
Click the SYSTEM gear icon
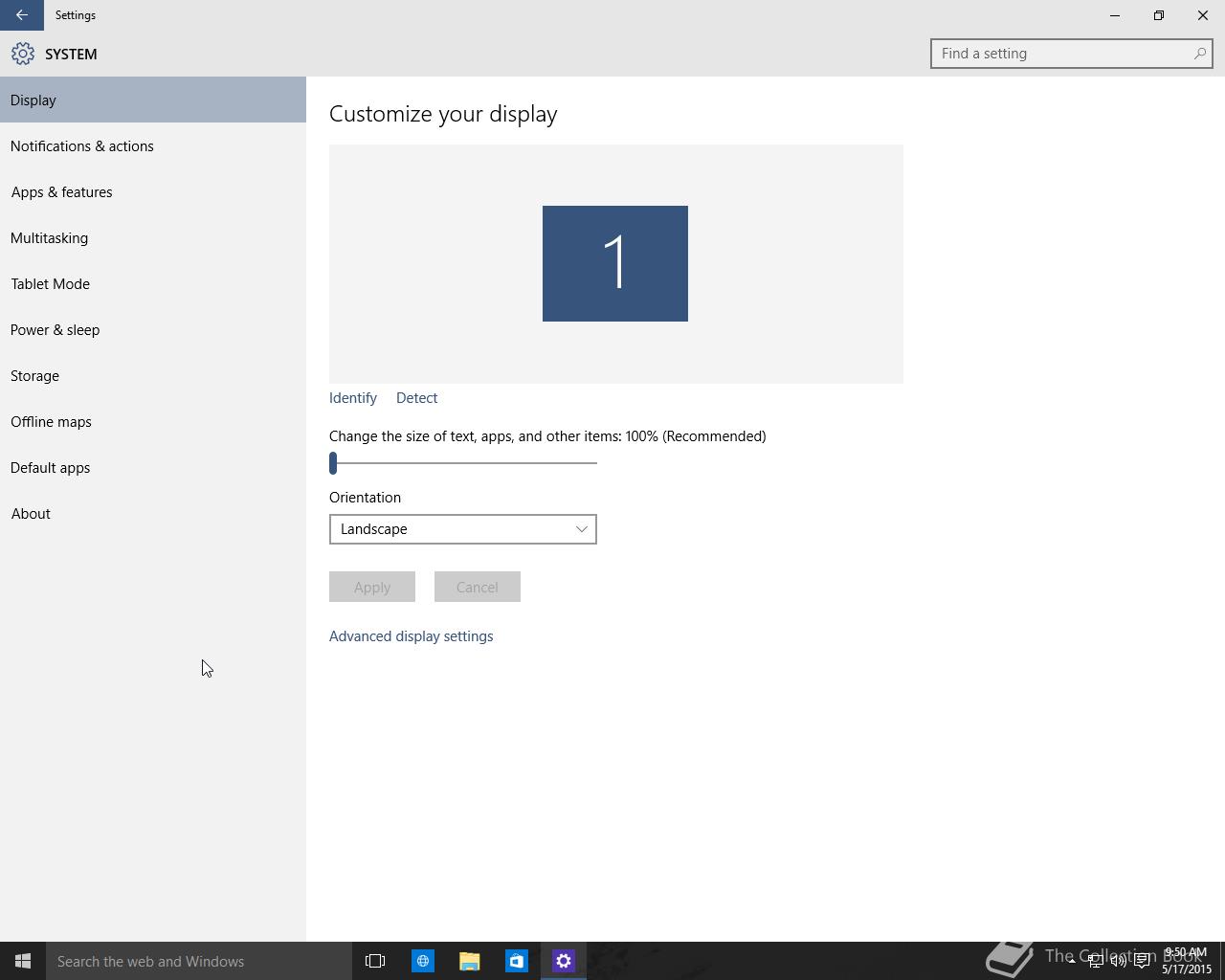tap(23, 55)
